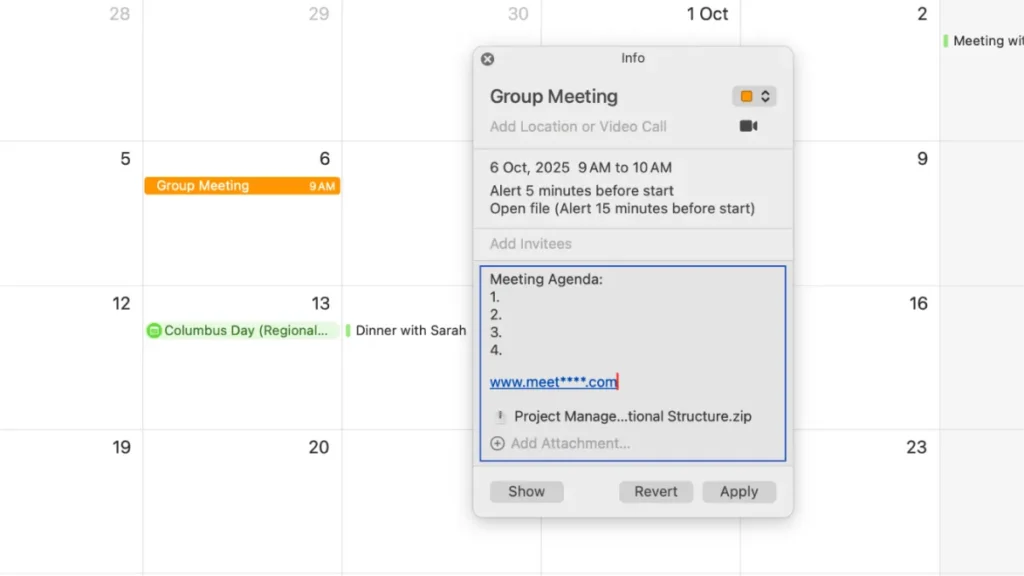Click the video call camera icon
This screenshot has height=576, width=1024.
748,126
